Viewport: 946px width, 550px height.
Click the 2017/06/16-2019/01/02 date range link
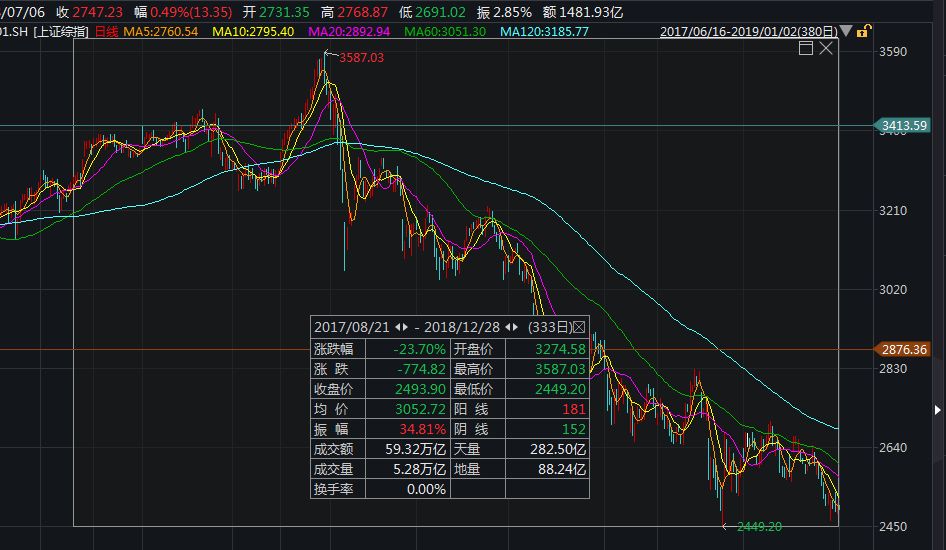click(750, 32)
